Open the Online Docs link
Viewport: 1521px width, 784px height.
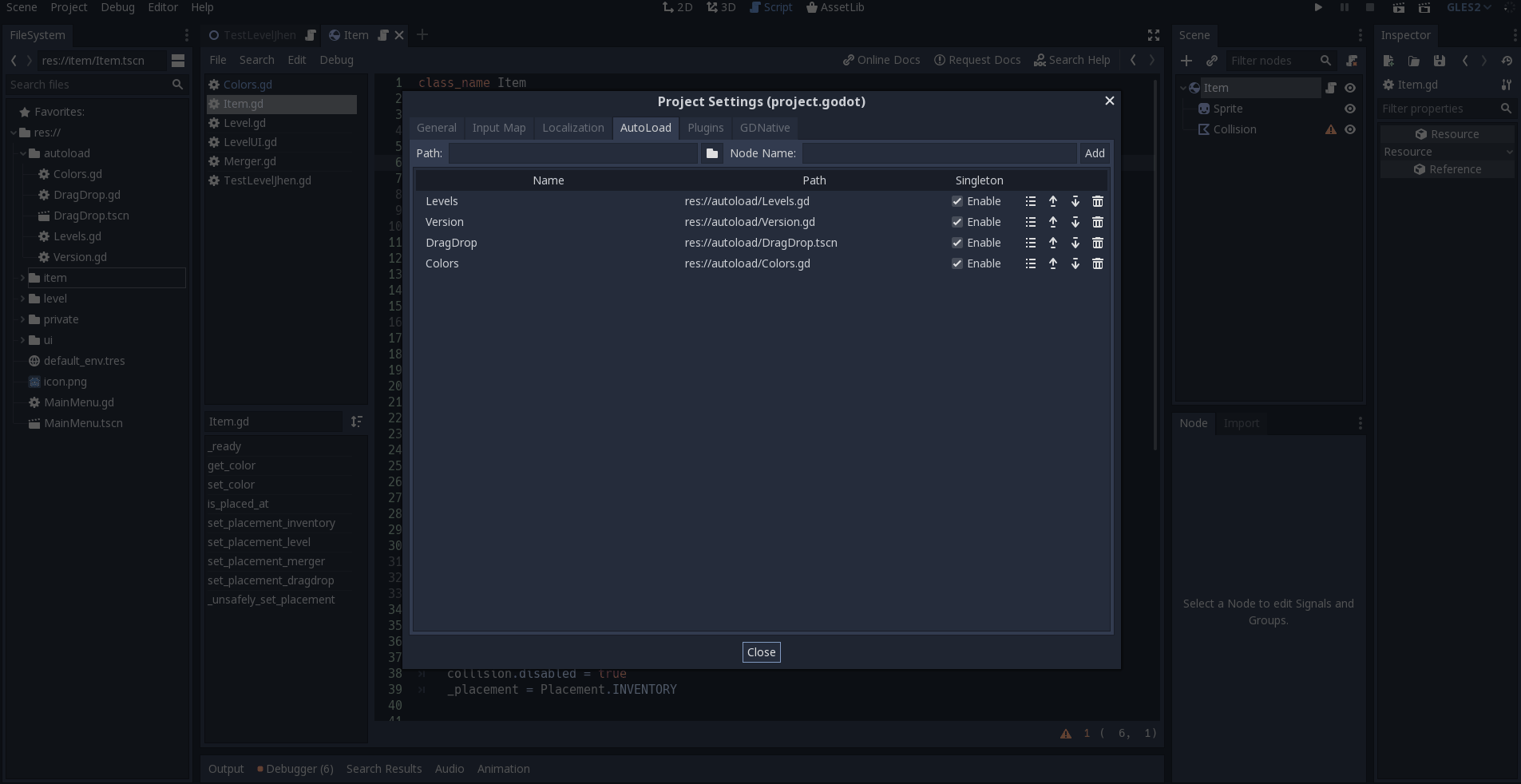coord(880,60)
